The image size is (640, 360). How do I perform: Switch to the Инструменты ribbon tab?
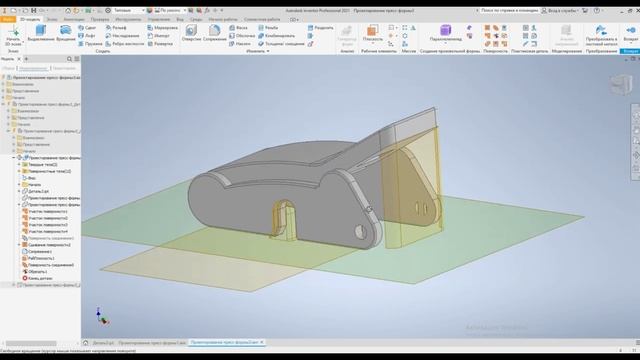(128, 19)
